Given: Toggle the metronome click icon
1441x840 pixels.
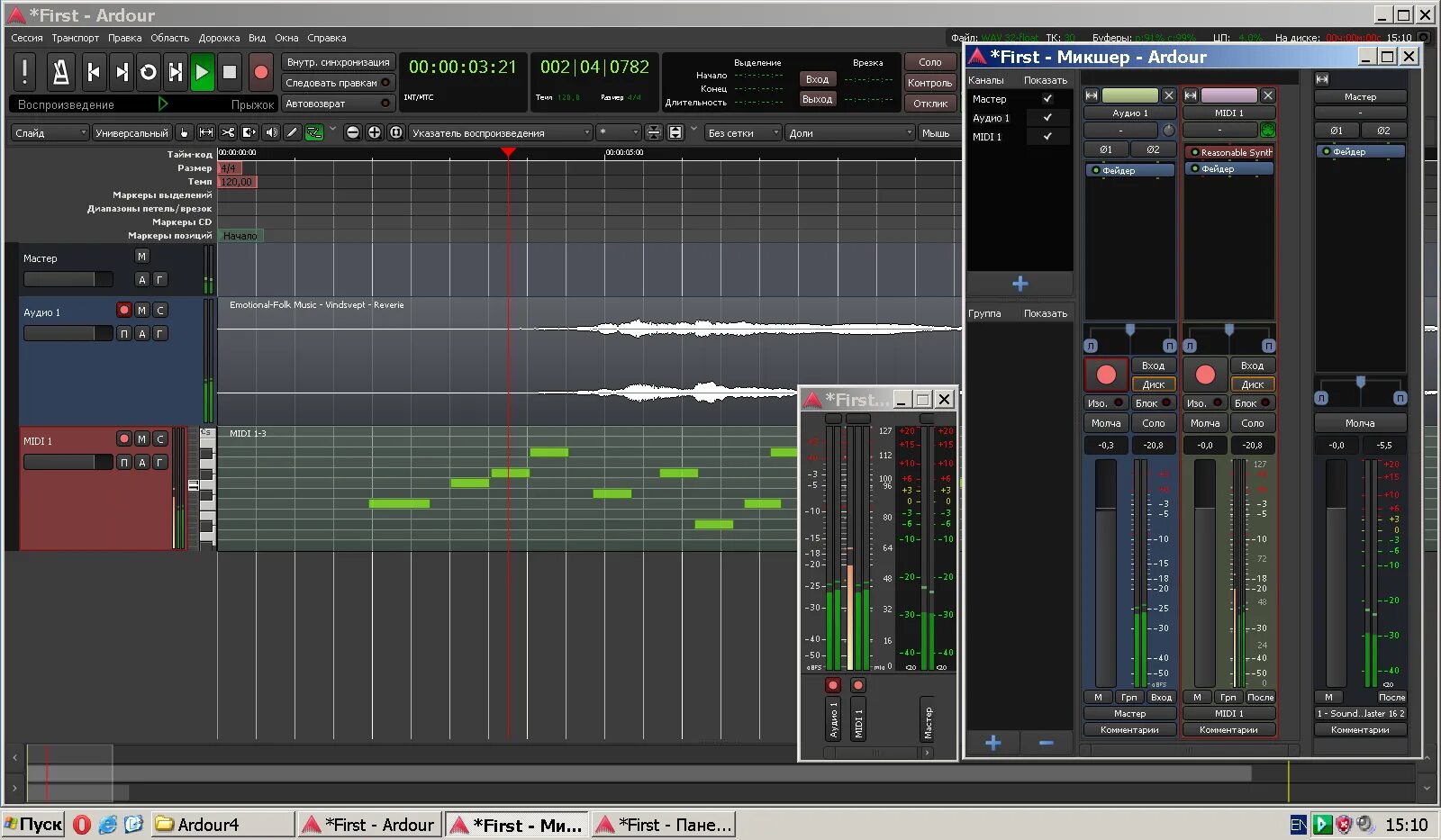Looking at the screenshot, I should (60, 72).
